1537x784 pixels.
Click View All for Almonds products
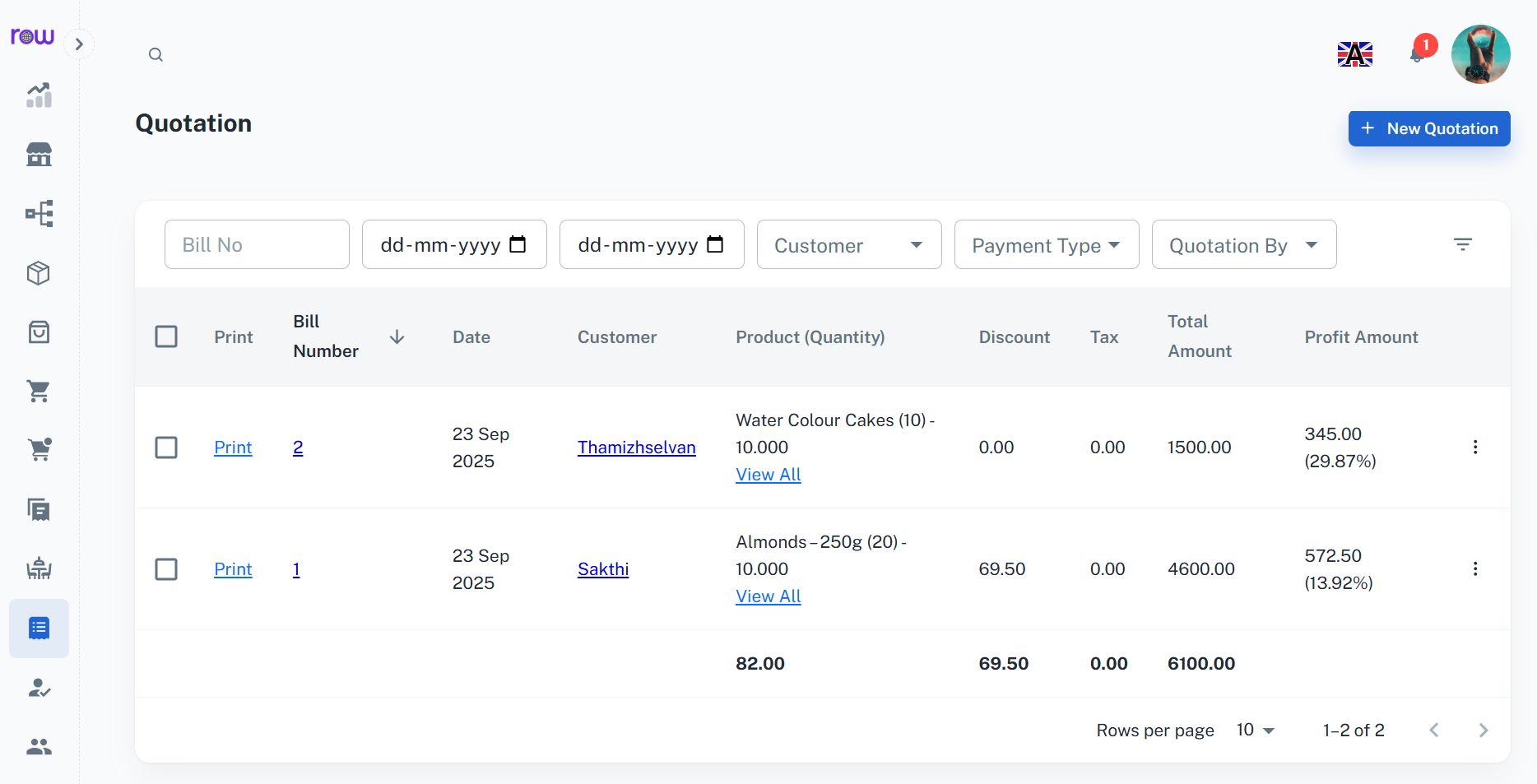click(x=768, y=596)
